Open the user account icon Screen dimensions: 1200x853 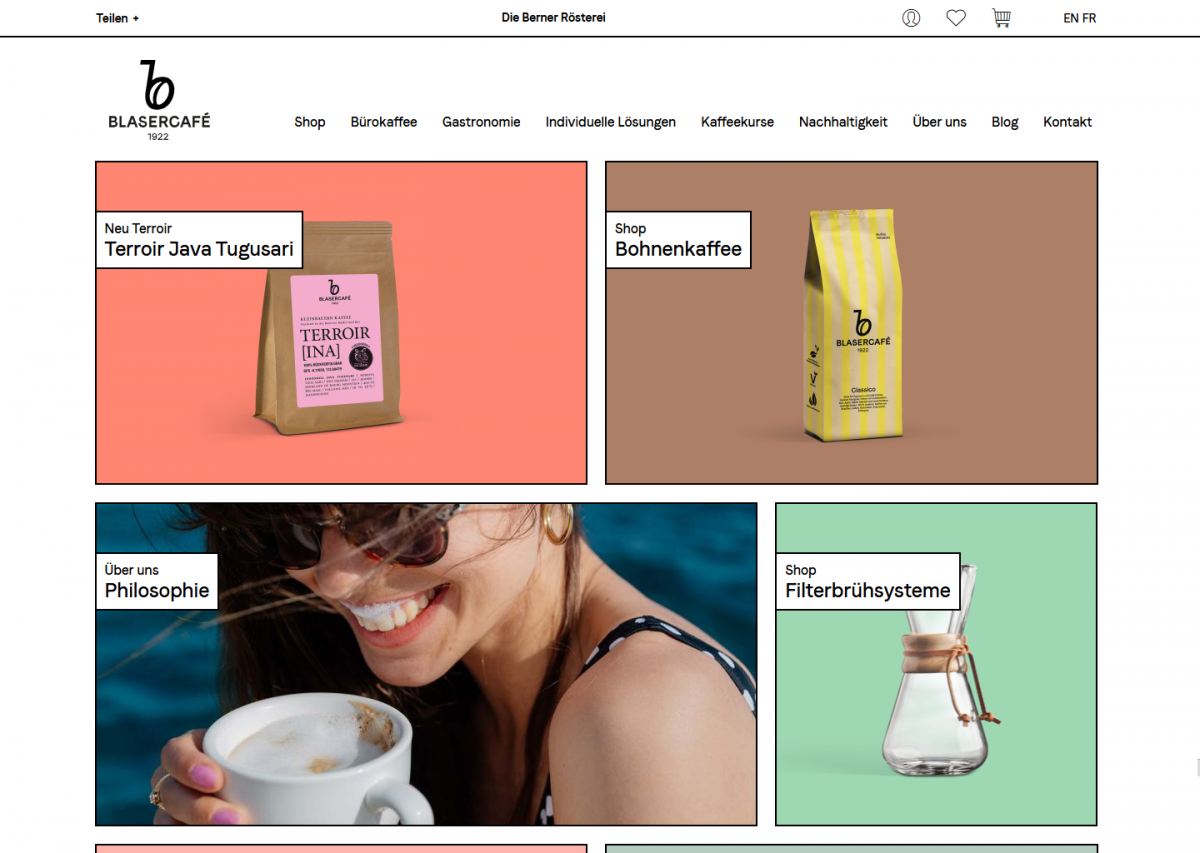click(911, 18)
